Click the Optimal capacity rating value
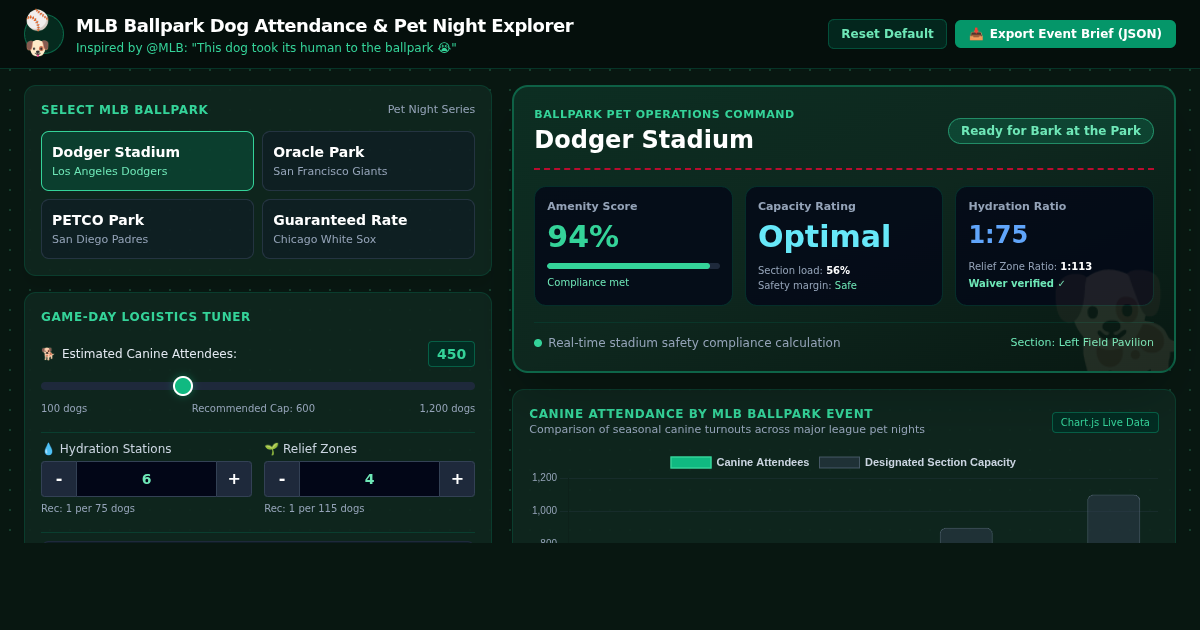 (x=824, y=237)
